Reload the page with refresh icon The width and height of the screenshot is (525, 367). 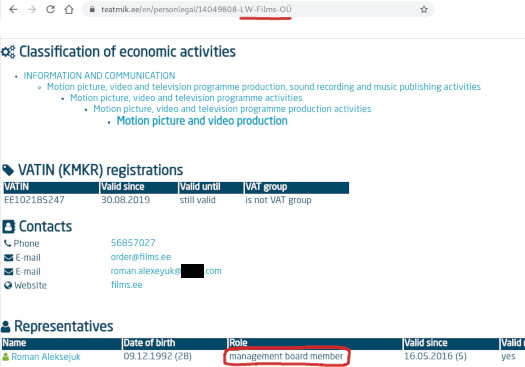[x=50, y=9]
